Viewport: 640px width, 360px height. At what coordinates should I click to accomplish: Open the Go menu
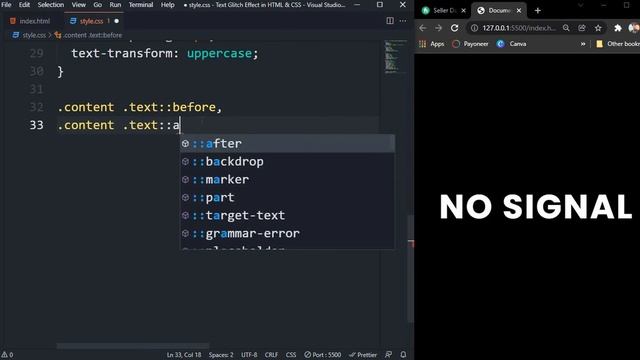(x=98, y=5)
